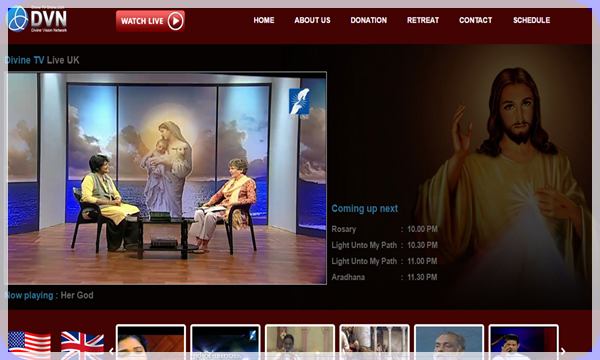Screen dimensions: 600x360
Task: Open the Home menu item
Action: coord(264,20)
